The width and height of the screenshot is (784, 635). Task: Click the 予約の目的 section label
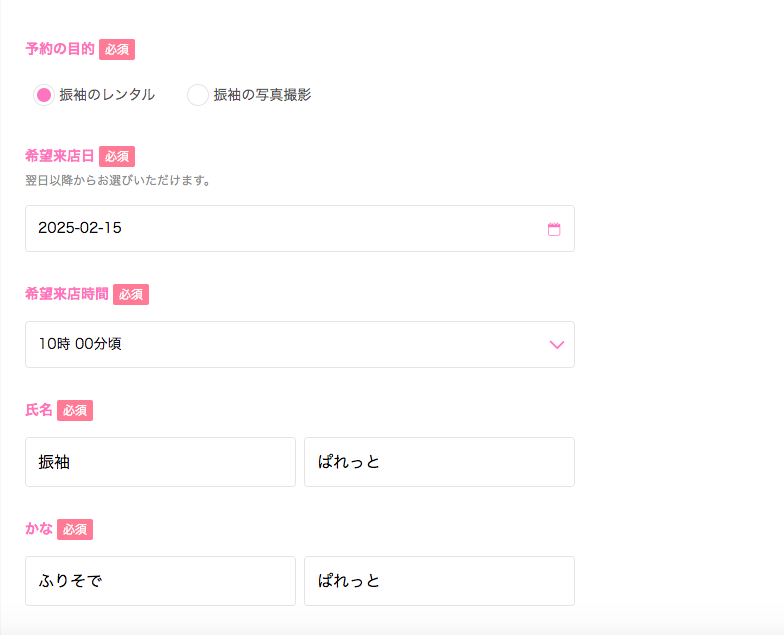click(60, 49)
